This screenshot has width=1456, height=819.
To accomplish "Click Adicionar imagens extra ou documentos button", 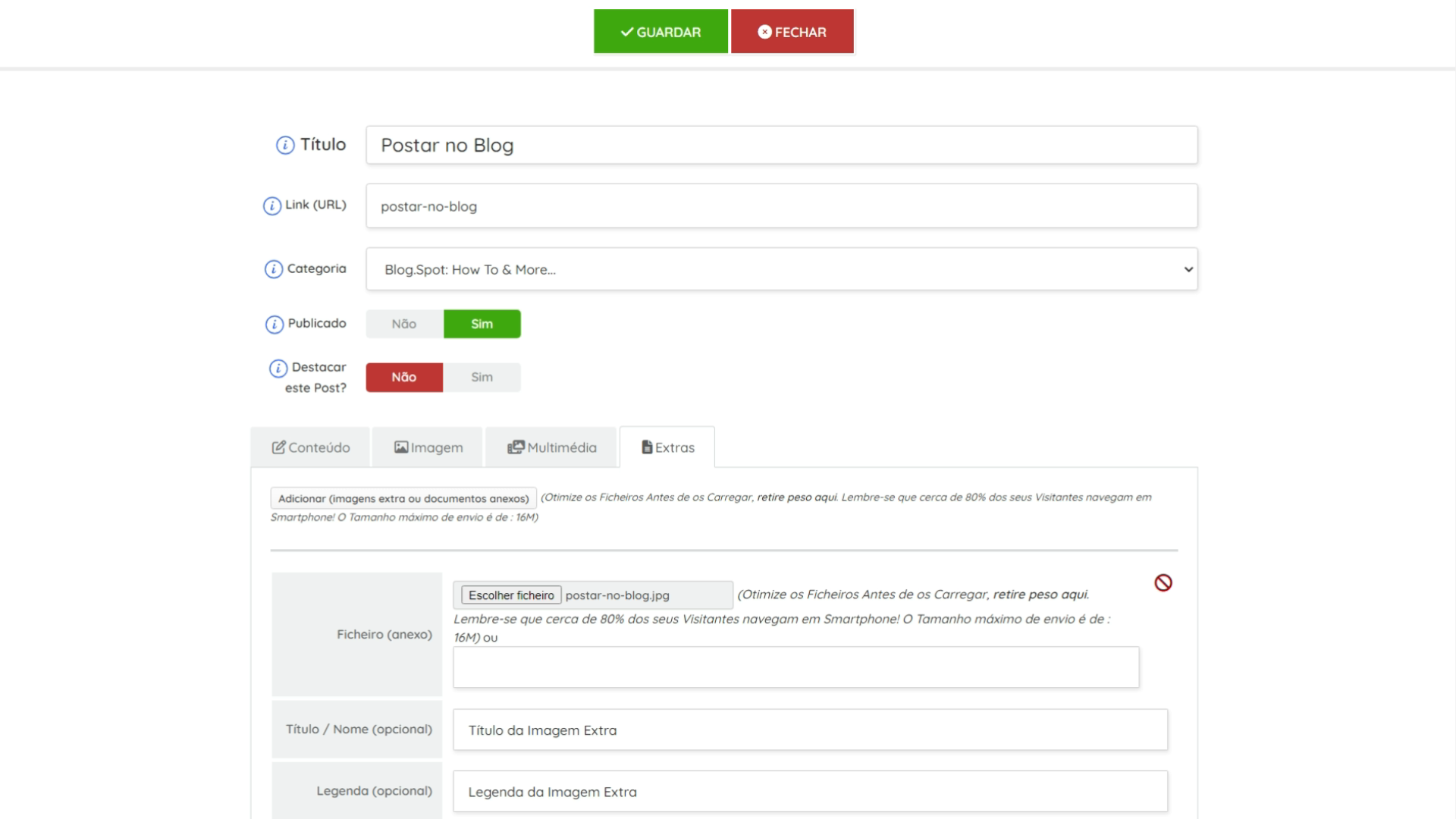I will [x=403, y=498].
